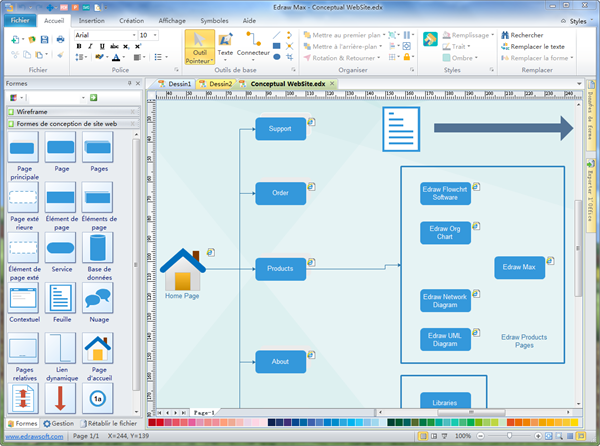The image size is (600, 446).
Task: Select the Products box on canvas
Action: tap(280, 269)
